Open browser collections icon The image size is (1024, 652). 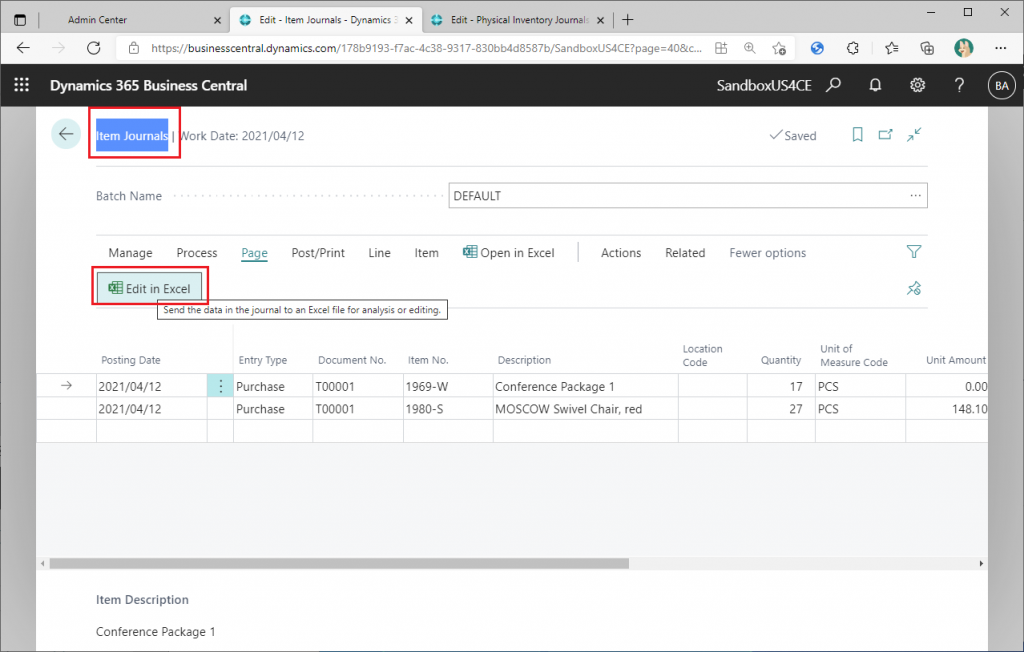tap(927, 48)
